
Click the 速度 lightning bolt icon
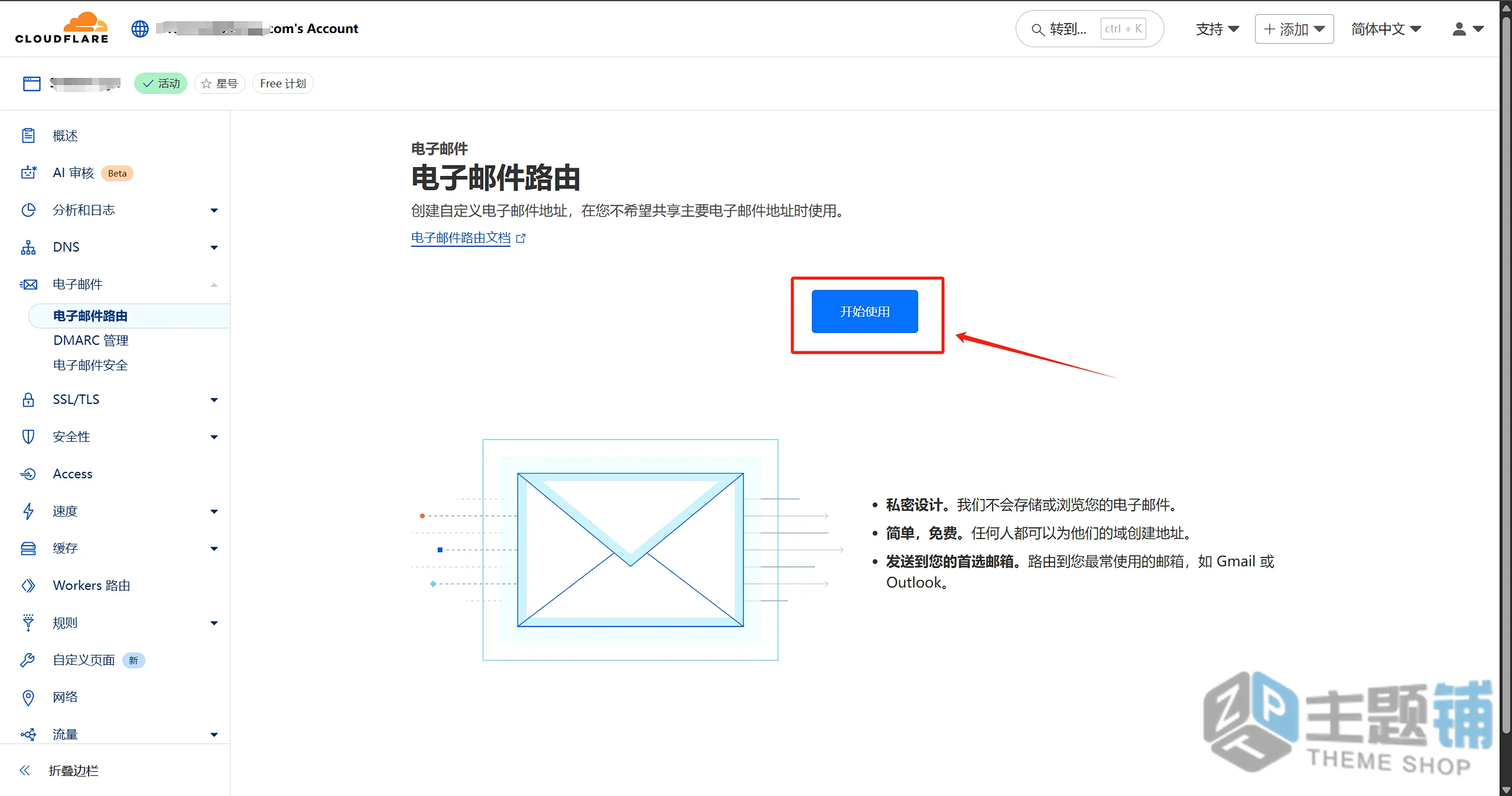coord(28,511)
